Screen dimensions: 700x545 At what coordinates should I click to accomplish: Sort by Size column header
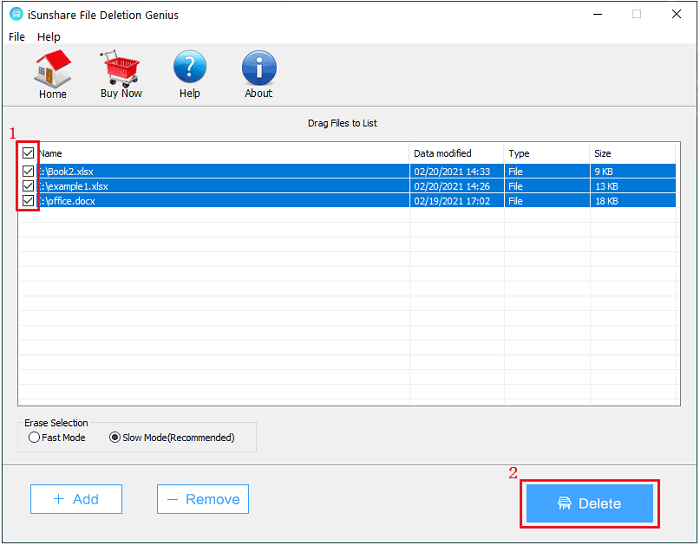pyautogui.click(x=632, y=153)
